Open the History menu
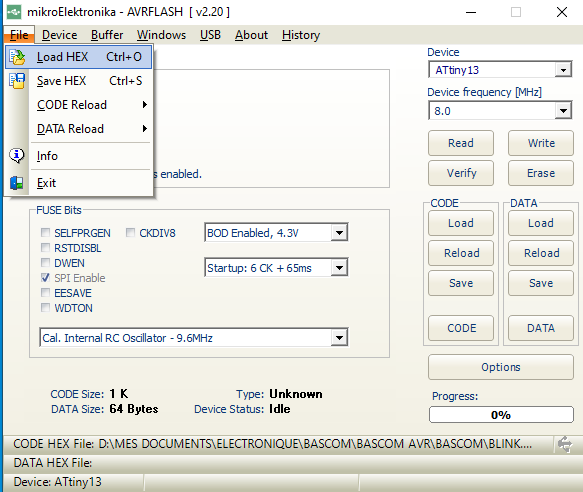 pos(301,35)
